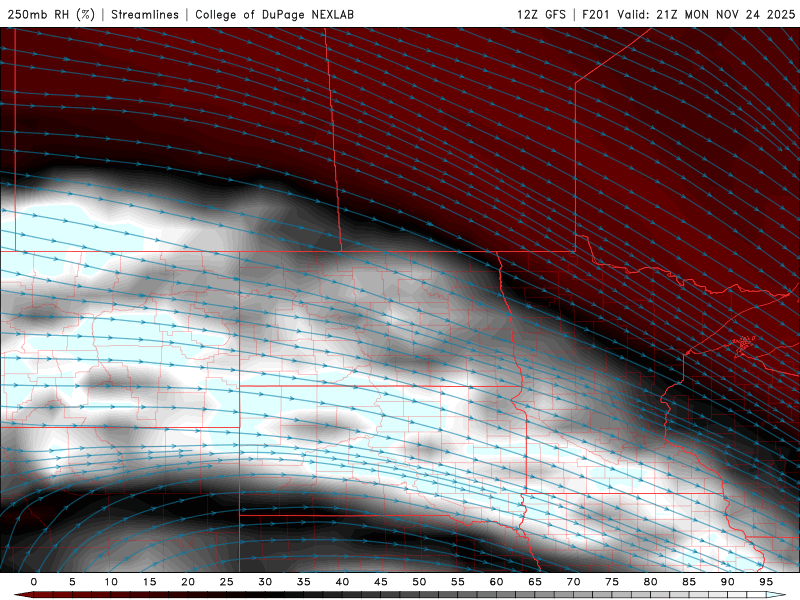Click the 10 label on the color scale

[111, 582]
